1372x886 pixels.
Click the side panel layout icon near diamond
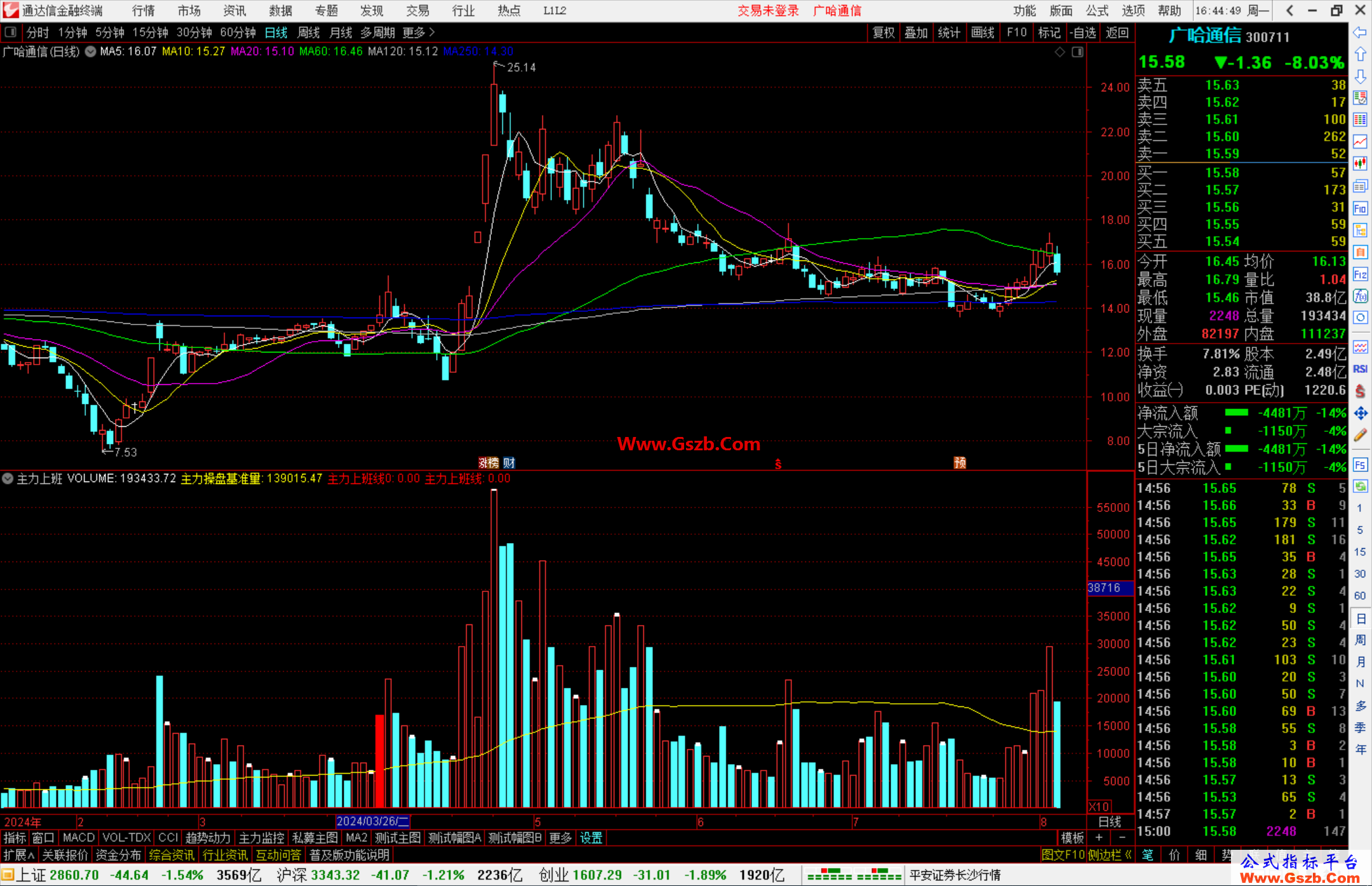(x=1077, y=52)
